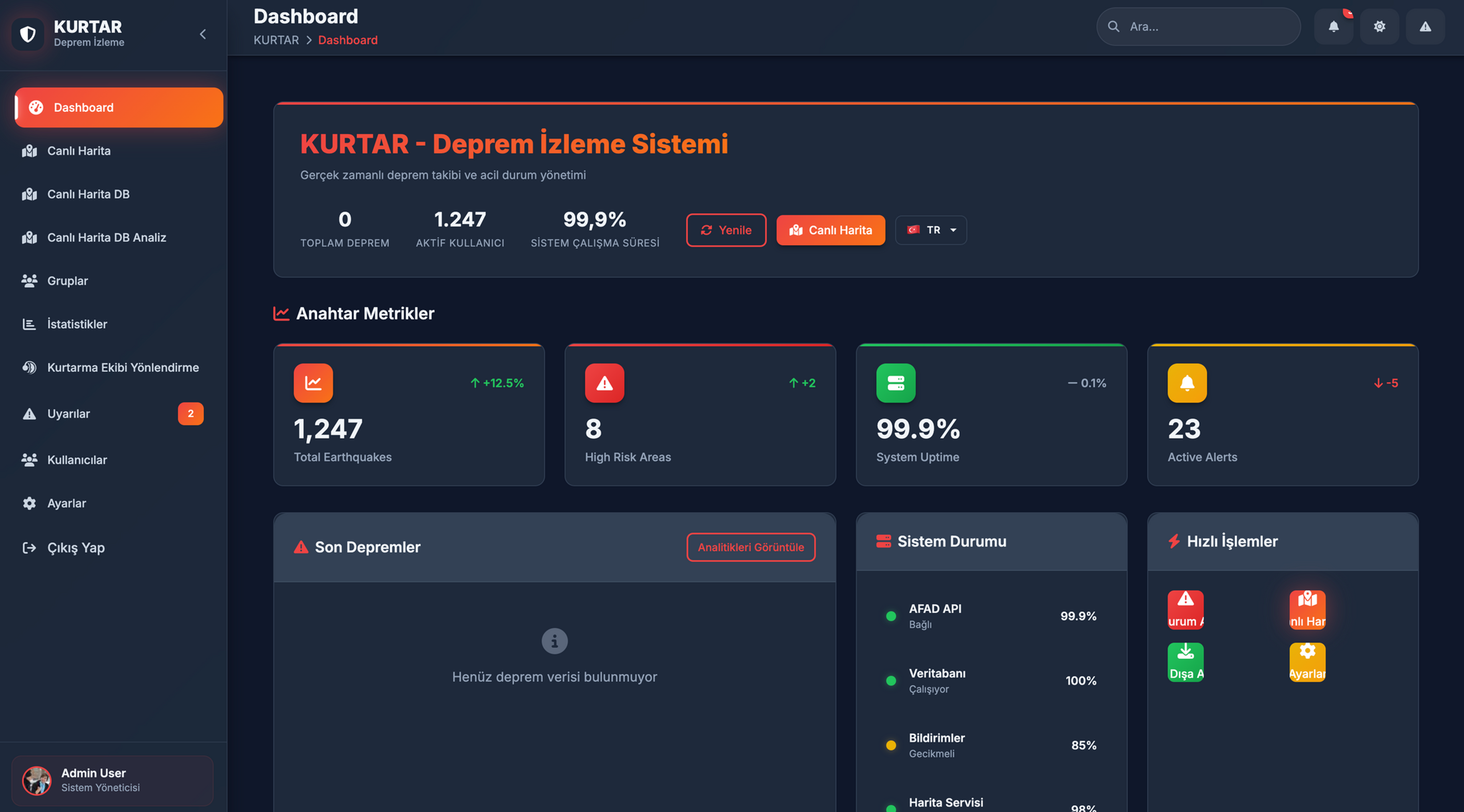Toggle theme with the sun icon

[x=1379, y=27]
